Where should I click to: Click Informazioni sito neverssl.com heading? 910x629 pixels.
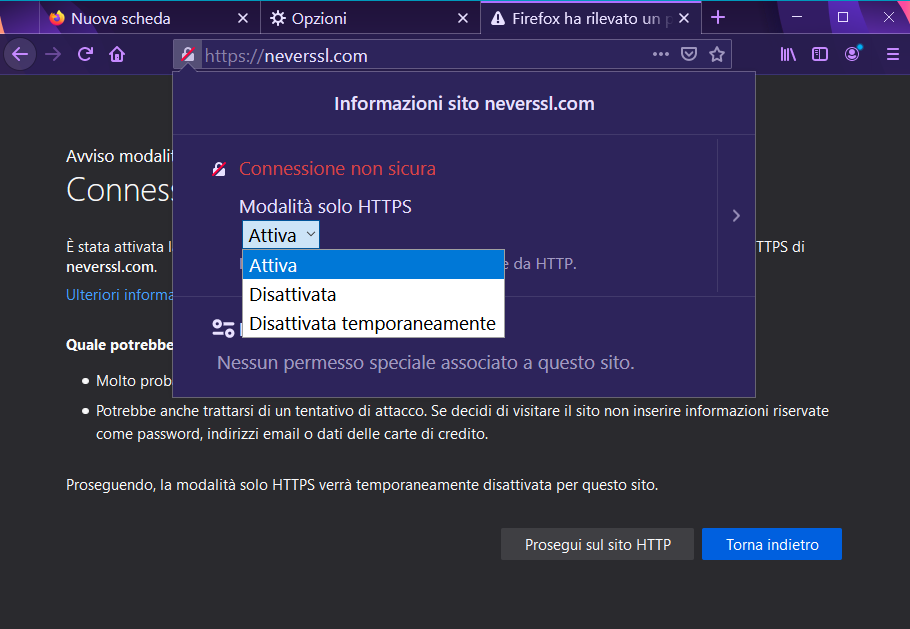464,104
